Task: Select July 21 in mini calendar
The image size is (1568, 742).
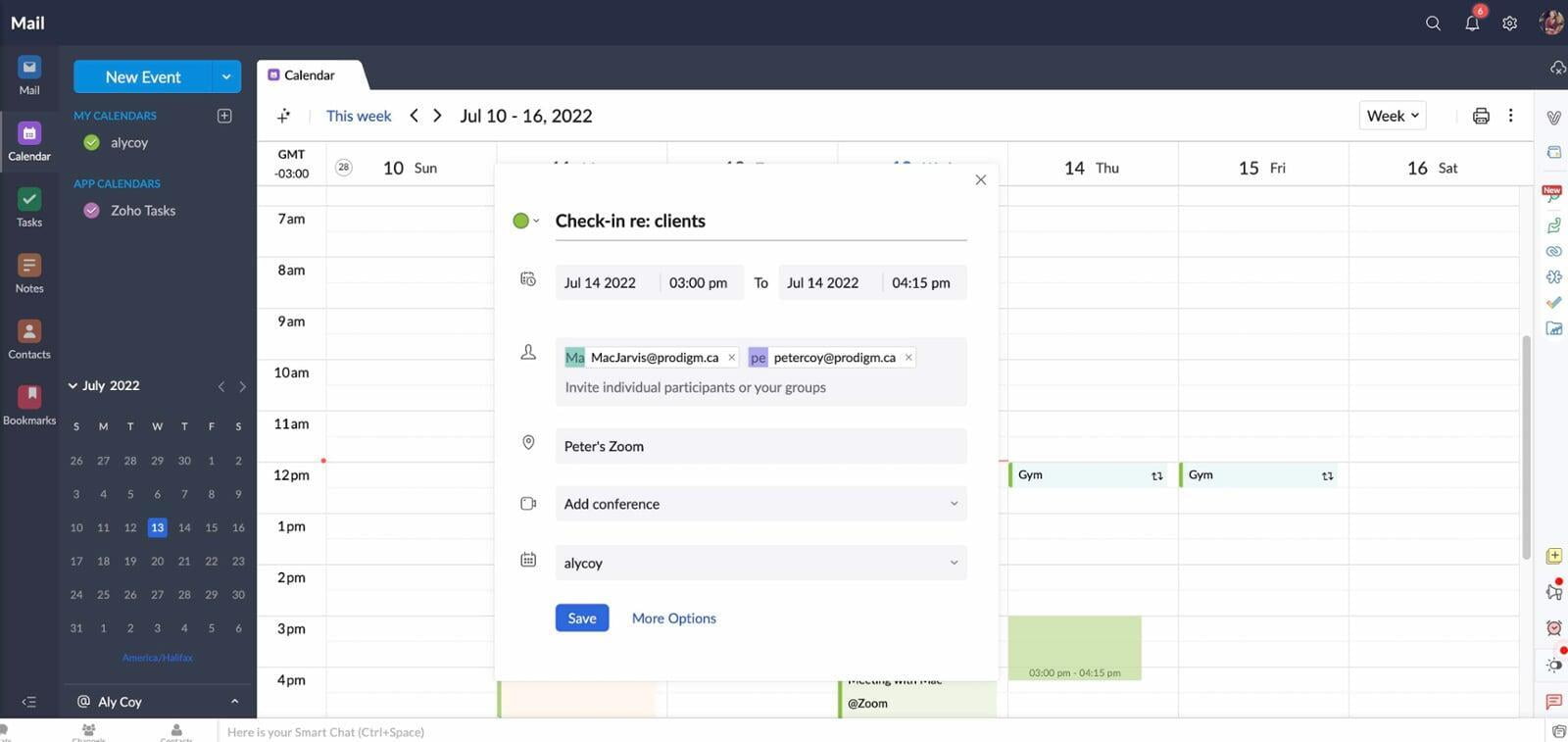Action: point(184,562)
